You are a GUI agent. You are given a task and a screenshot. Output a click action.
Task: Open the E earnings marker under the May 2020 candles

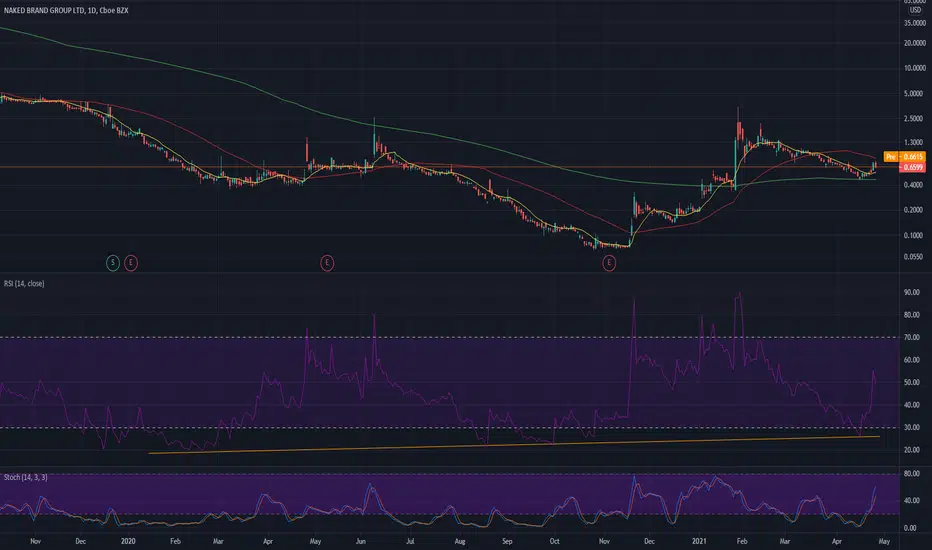pyautogui.click(x=327, y=262)
